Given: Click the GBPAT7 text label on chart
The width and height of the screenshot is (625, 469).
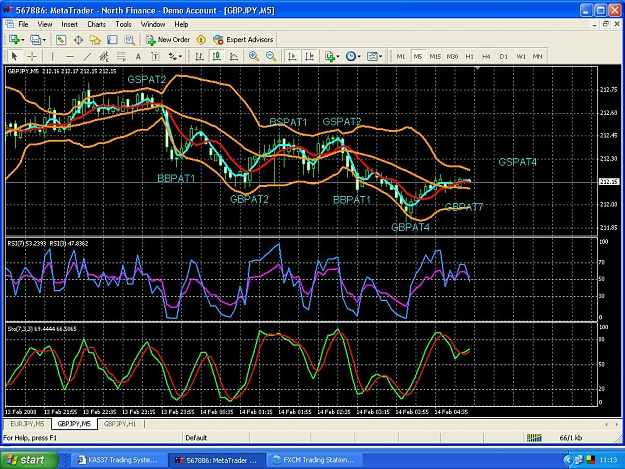Looking at the screenshot, I should click(x=464, y=207).
